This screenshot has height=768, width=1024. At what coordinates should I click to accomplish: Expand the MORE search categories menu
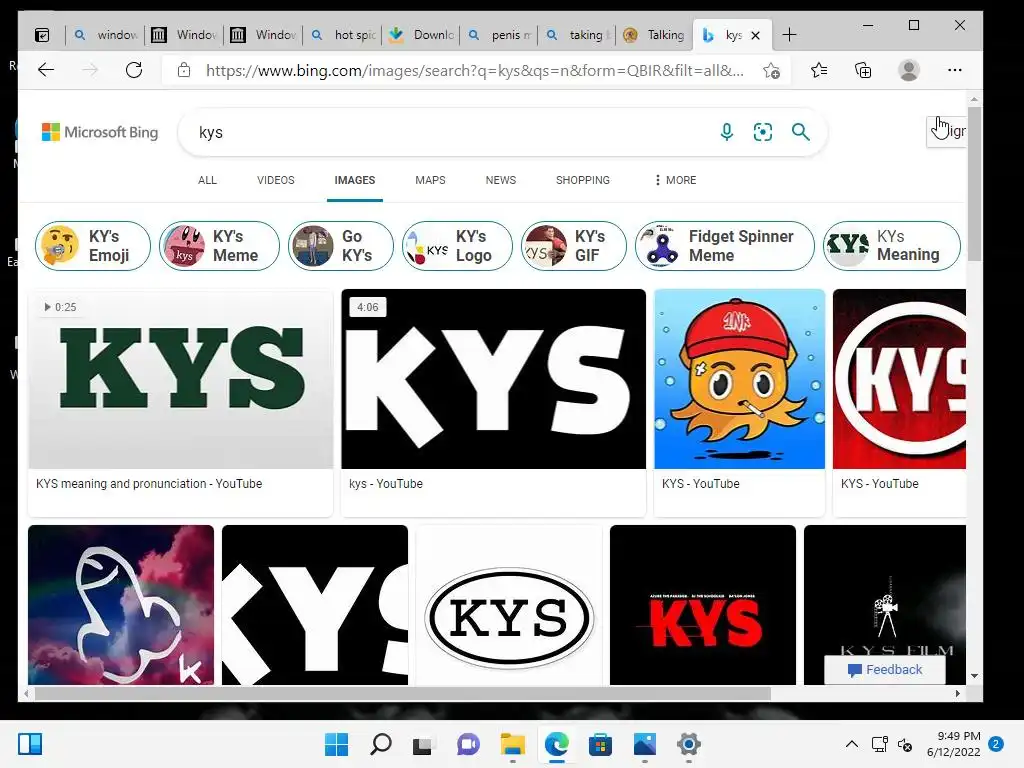coord(675,180)
